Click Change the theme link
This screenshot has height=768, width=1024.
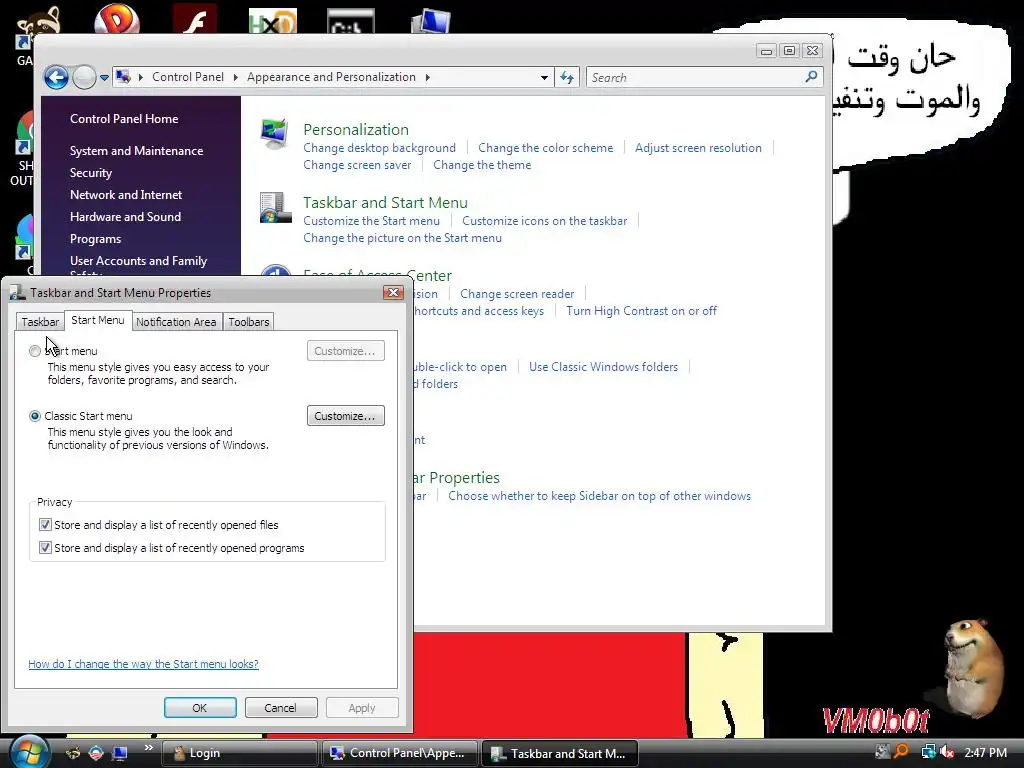(482, 165)
